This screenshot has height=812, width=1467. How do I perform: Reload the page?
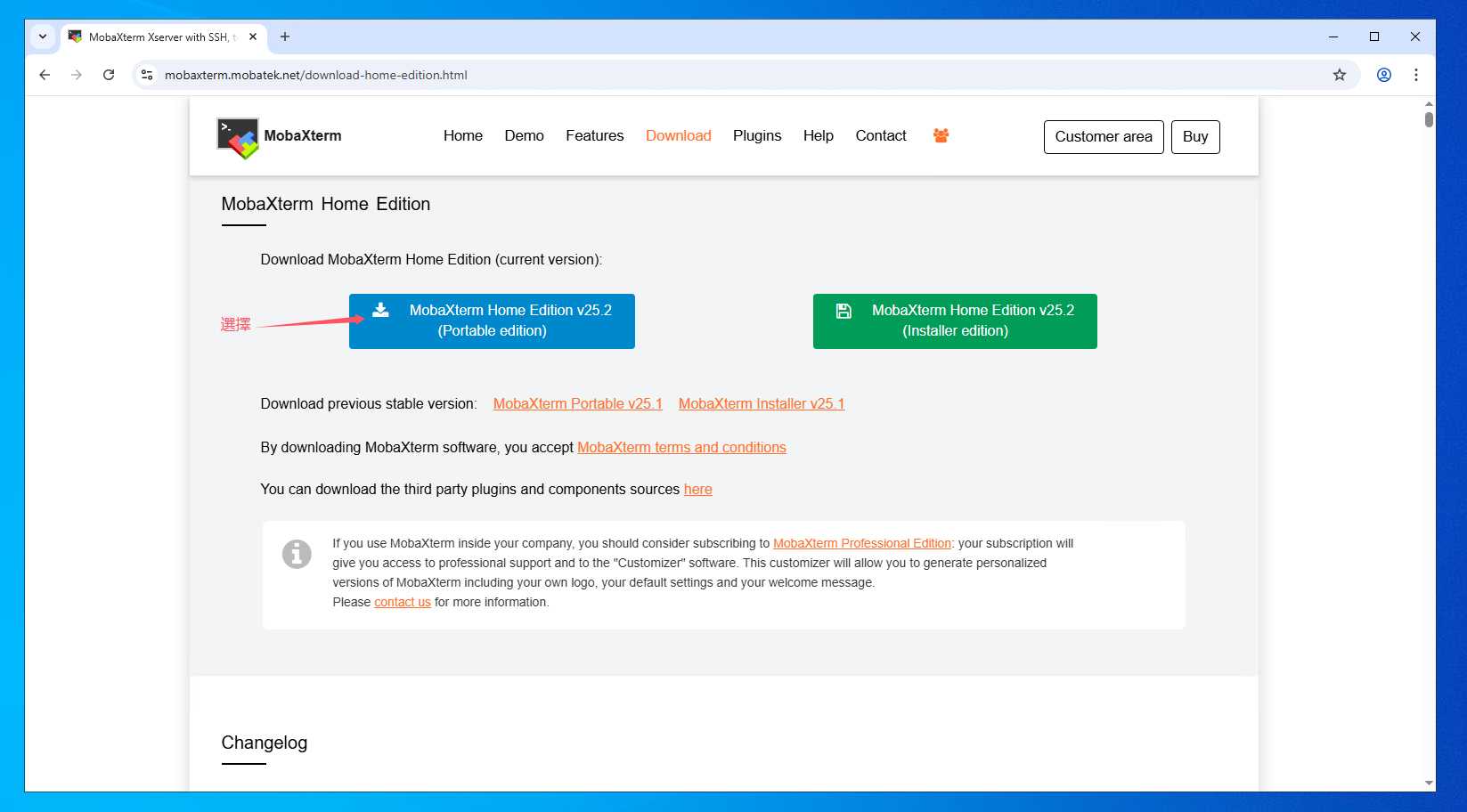click(109, 75)
